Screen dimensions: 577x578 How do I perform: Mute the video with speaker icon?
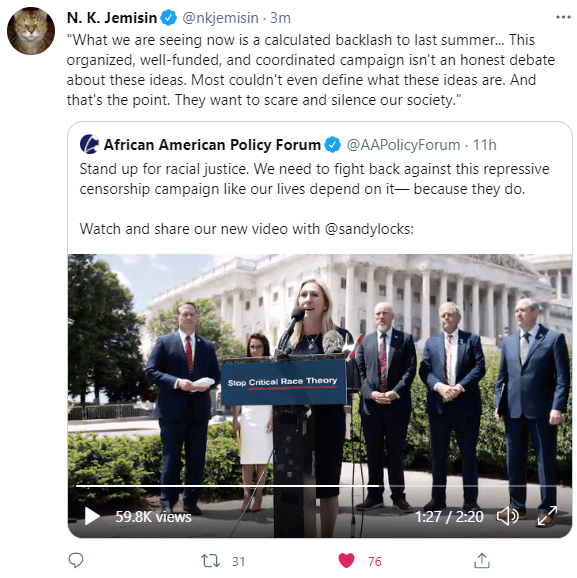[507, 516]
